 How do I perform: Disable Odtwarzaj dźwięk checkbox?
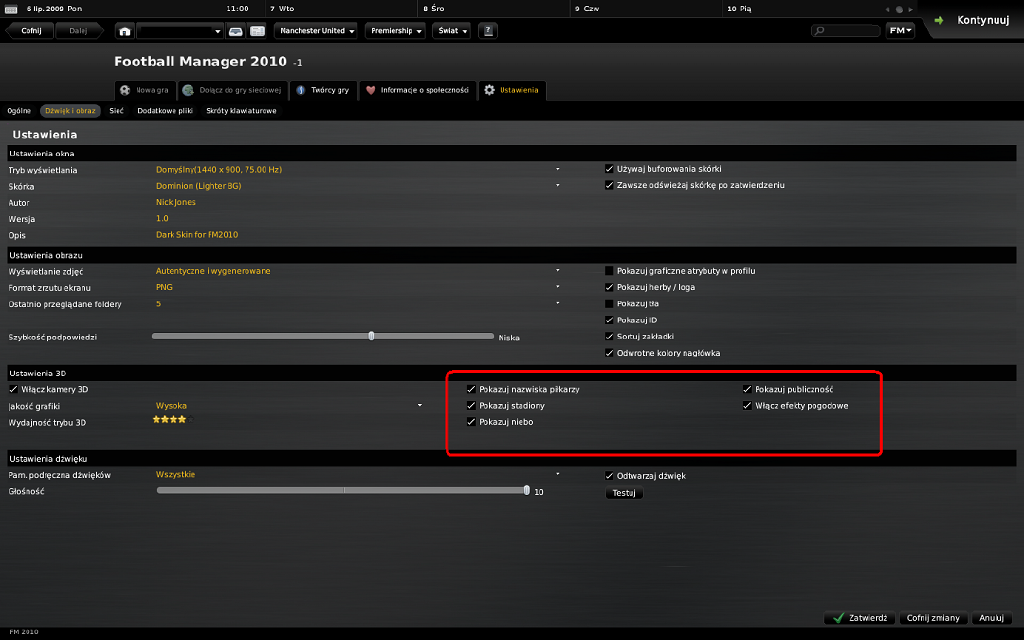609,476
